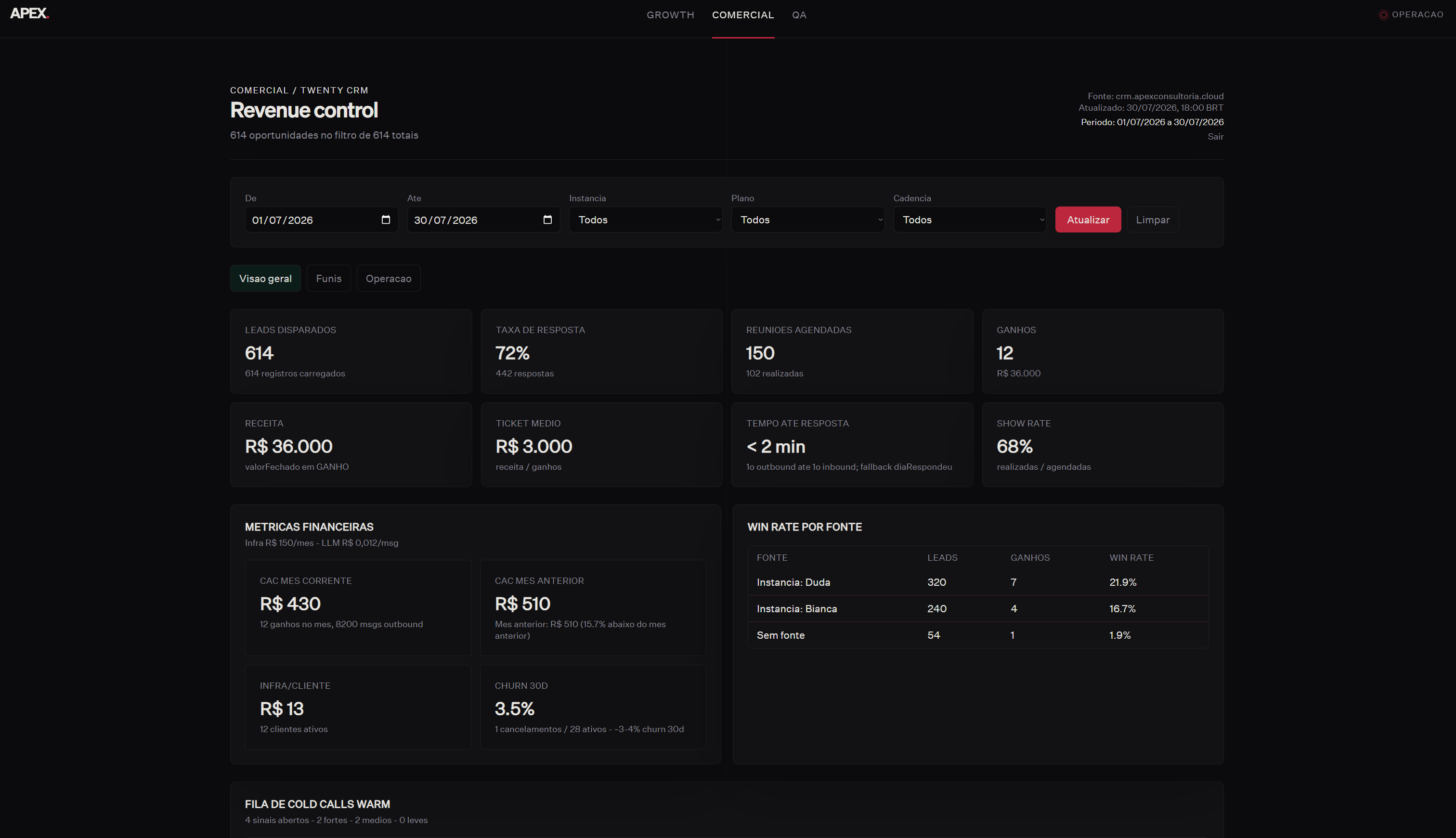Click the 320 leads cell
This screenshot has height=838, width=1456.
[x=936, y=582]
